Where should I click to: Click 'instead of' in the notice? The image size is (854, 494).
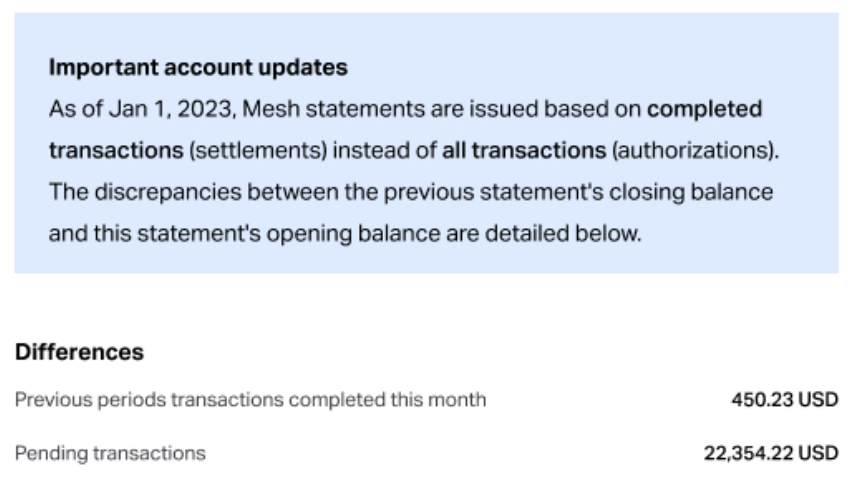coord(385,151)
